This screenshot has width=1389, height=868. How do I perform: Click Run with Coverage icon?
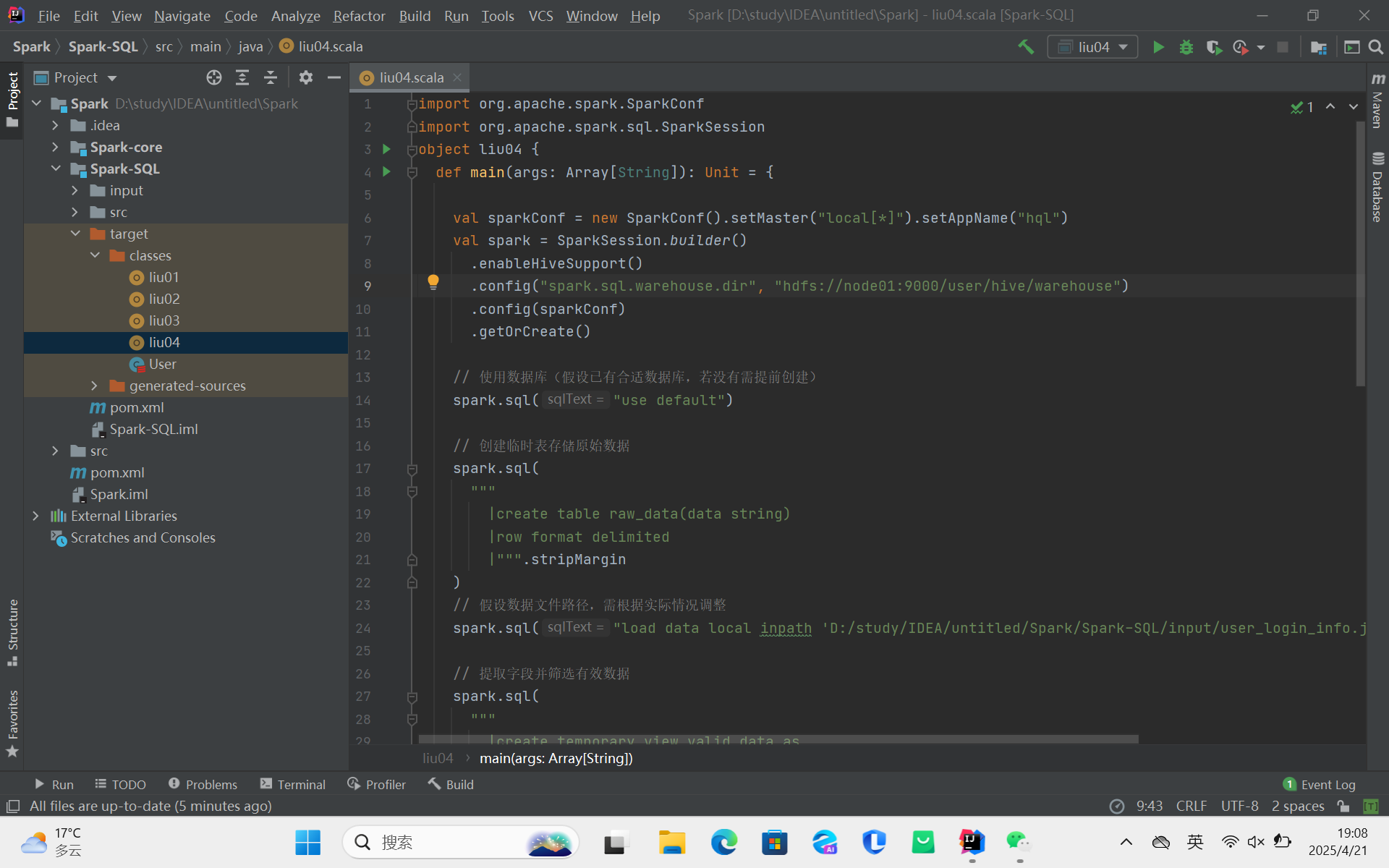[x=1214, y=47]
